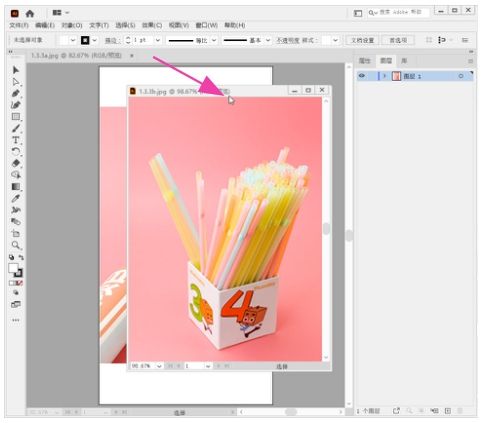Screen dimensions: 482x423
Task: Select the Zoom tool
Action: (16, 245)
